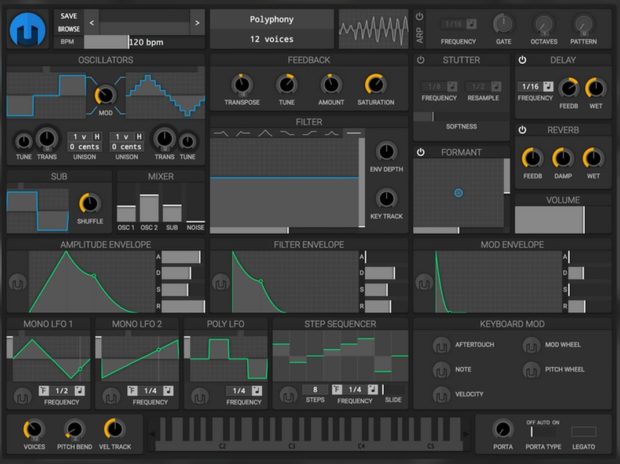
Task: Click the Mod Wheel modulation source icon
Action: (x=530, y=345)
